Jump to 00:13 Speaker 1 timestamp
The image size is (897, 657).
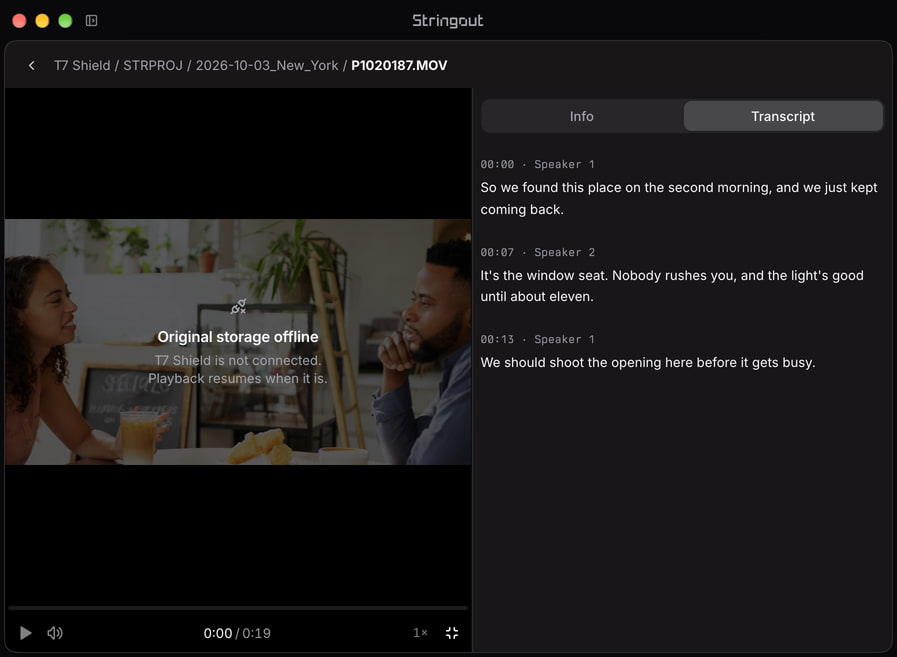[x=537, y=339]
